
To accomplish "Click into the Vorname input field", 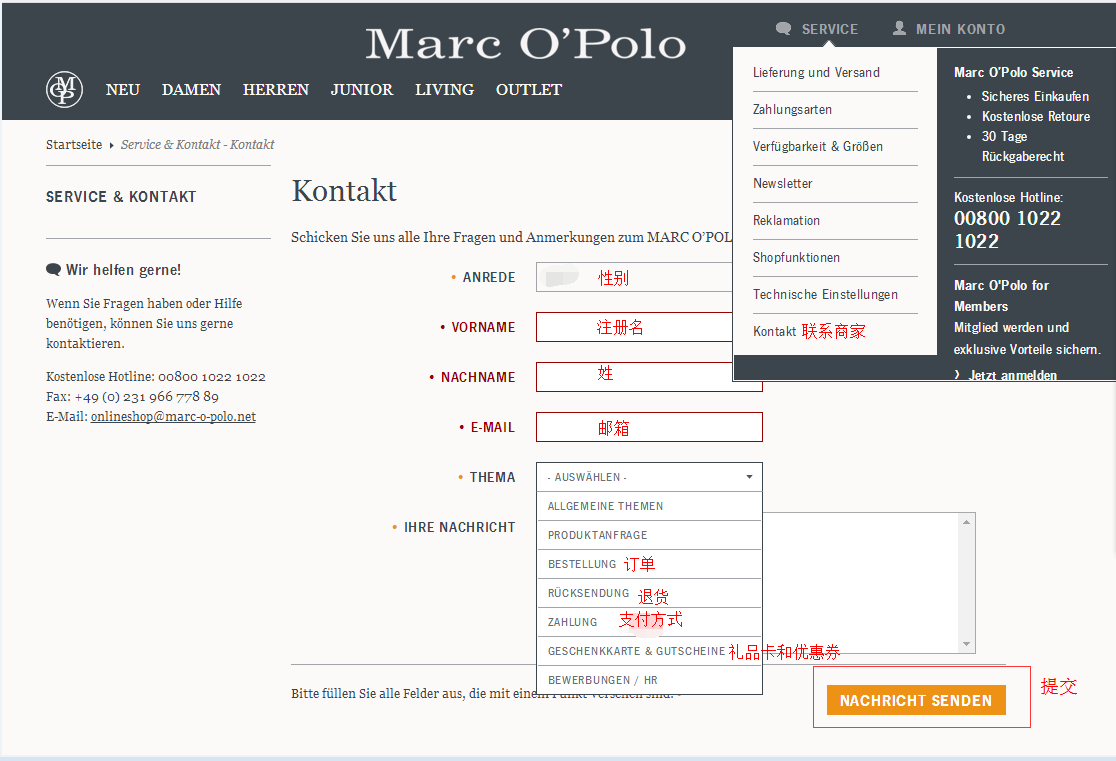I will click(634, 327).
